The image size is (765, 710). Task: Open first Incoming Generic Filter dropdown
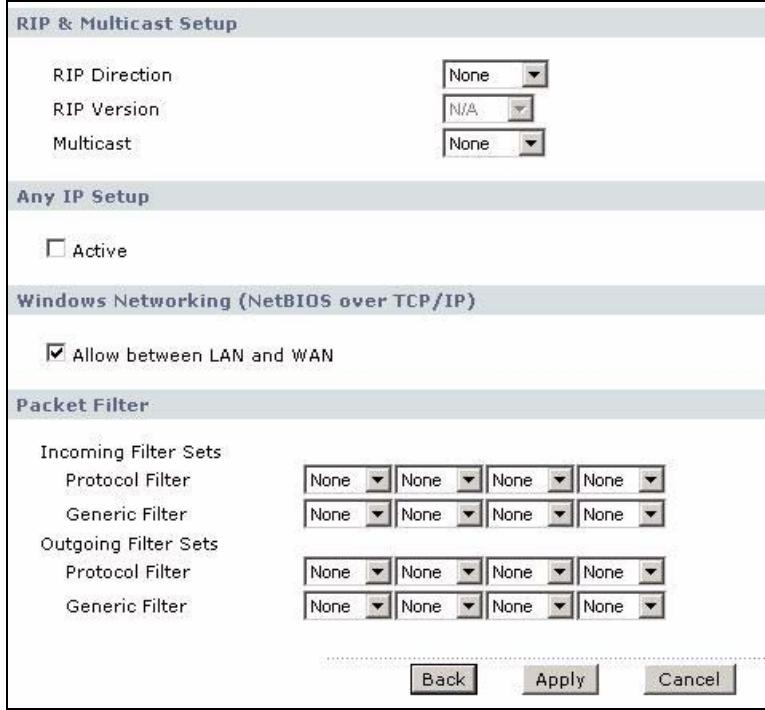click(x=347, y=514)
